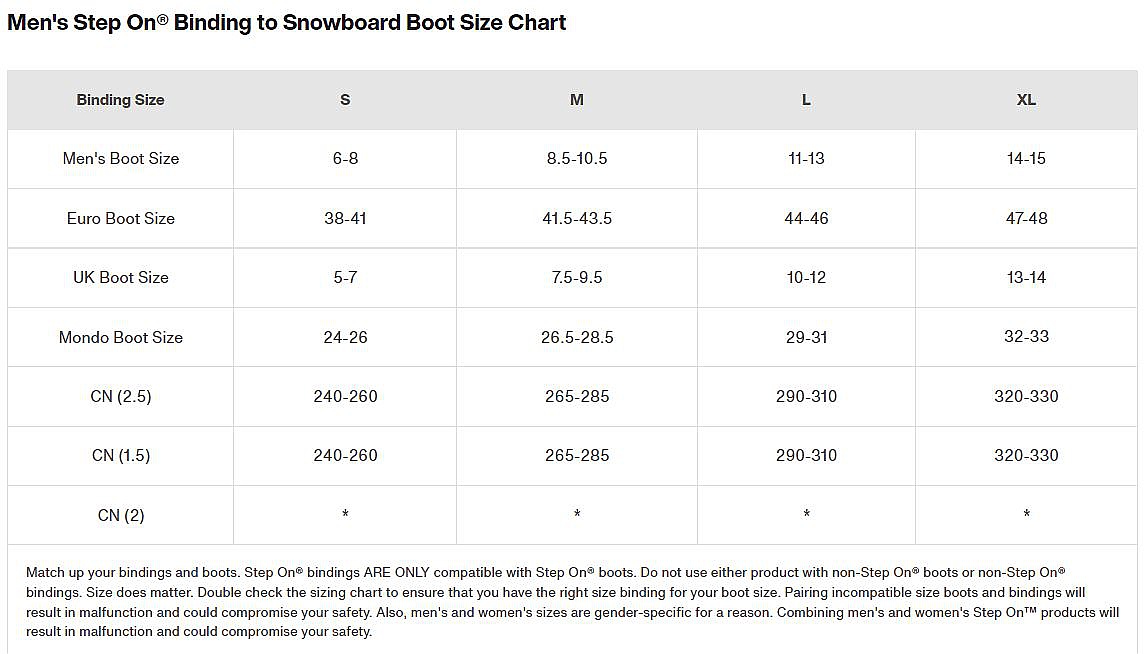Click the CN (2) row label
This screenshot has width=1148, height=654.
tap(120, 515)
